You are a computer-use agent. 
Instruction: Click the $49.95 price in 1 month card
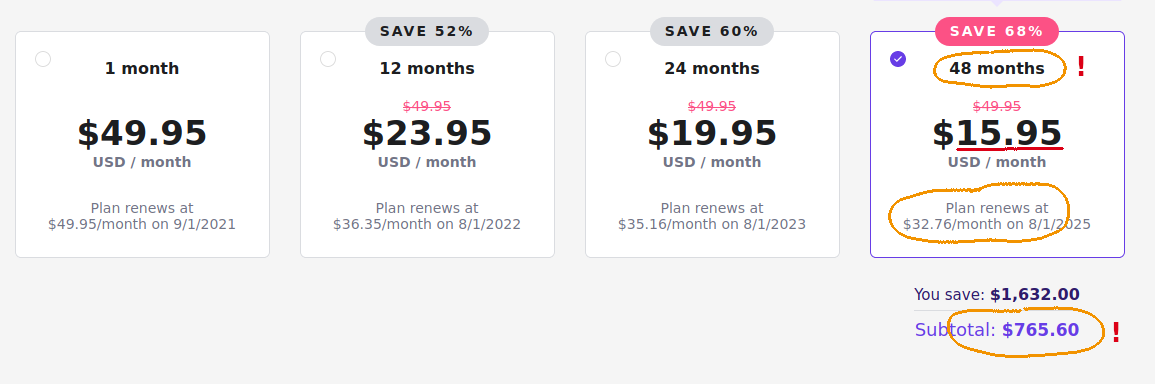(142, 133)
